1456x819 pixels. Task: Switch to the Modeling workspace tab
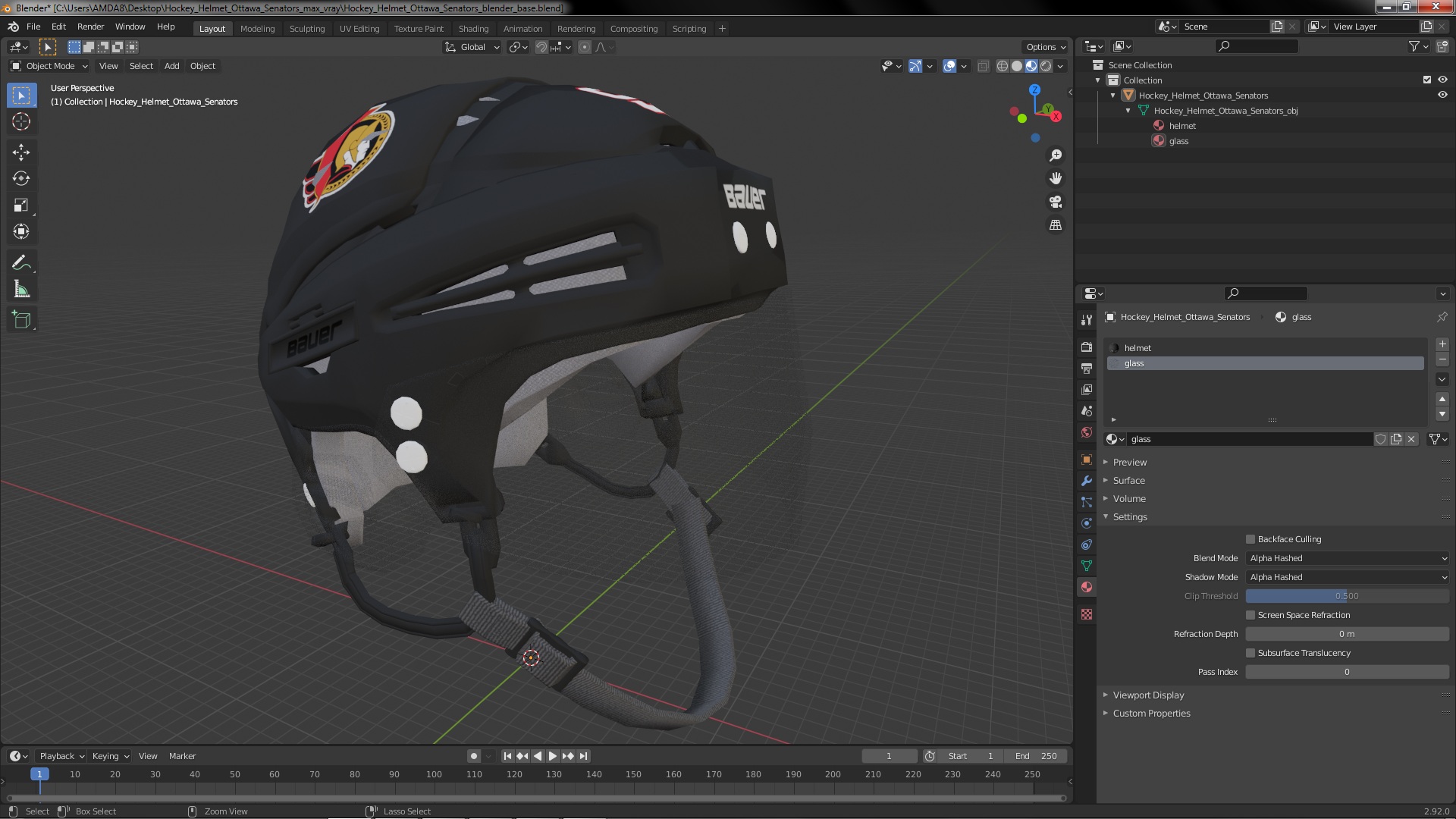[257, 29]
